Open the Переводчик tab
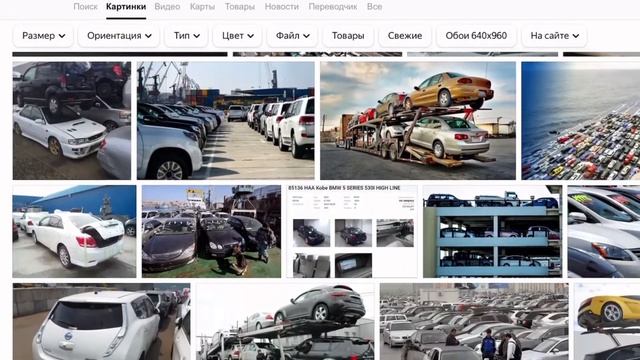This screenshot has width=640, height=360. 333,7
